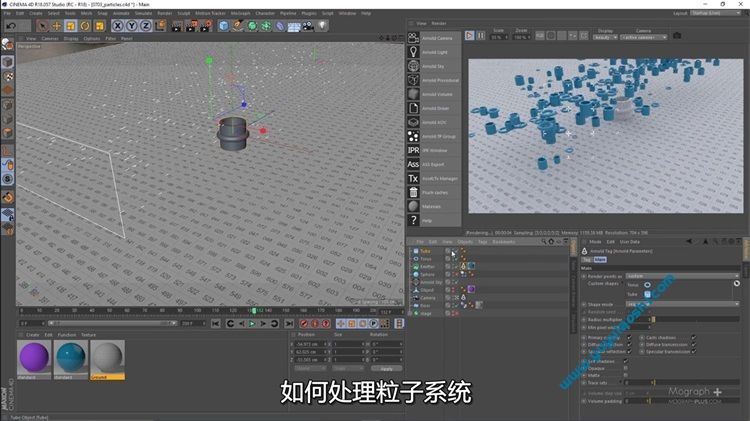Open the Mesh menu
Viewport: 750px width, 421px height.
point(87,13)
